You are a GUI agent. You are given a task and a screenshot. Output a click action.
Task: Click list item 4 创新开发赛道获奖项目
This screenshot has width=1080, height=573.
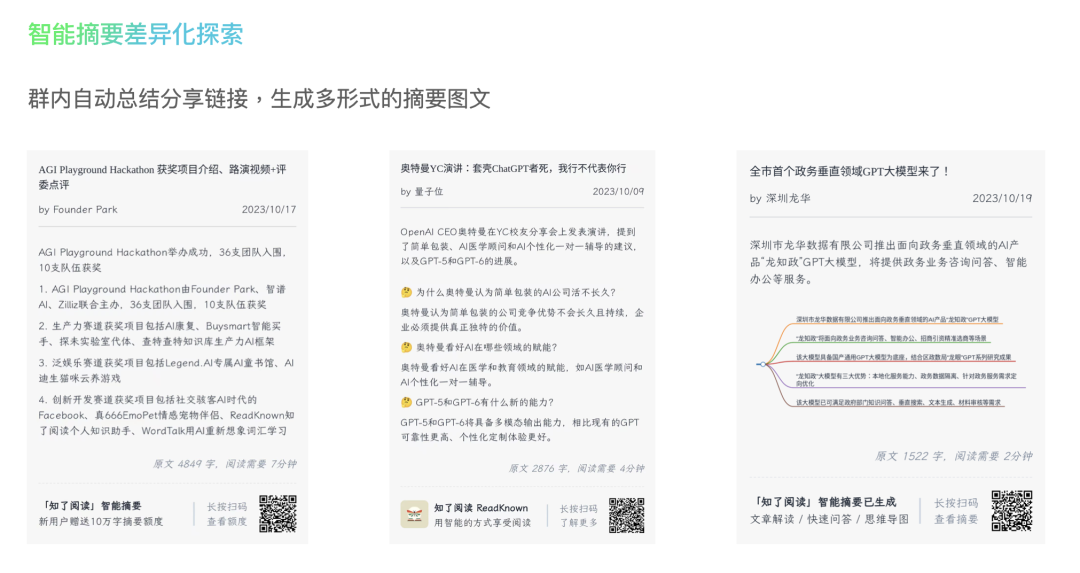(166, 415)
